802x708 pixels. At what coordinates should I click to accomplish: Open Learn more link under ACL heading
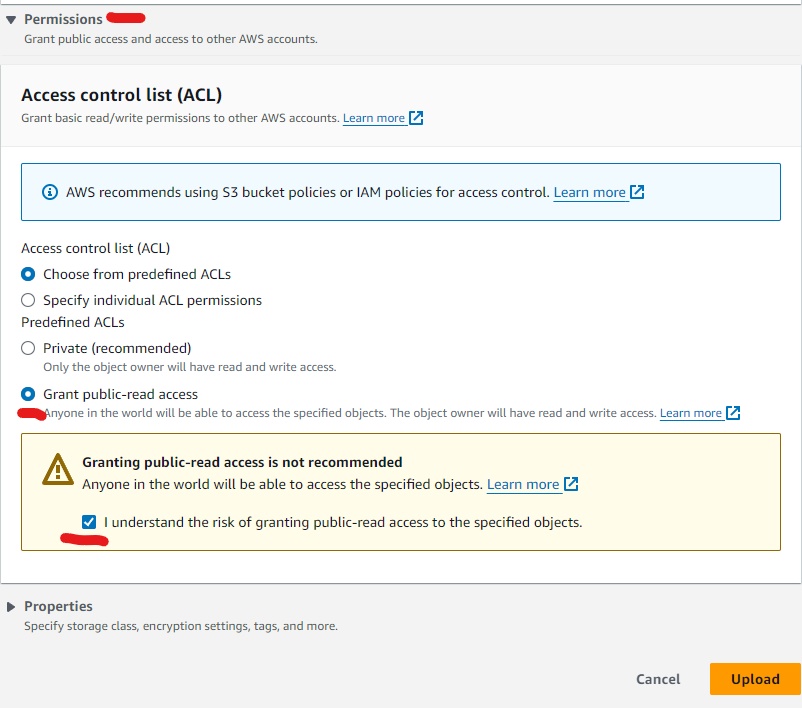373,118
